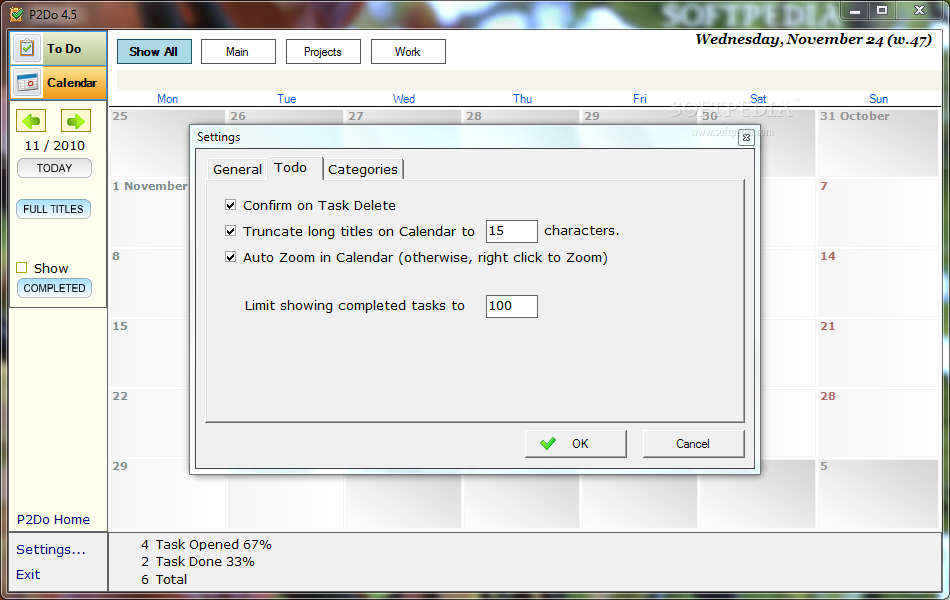Viewport: 950px width, 600px height.
Task: Click the 2 Task Done 33% status
Action: point(198,561)
